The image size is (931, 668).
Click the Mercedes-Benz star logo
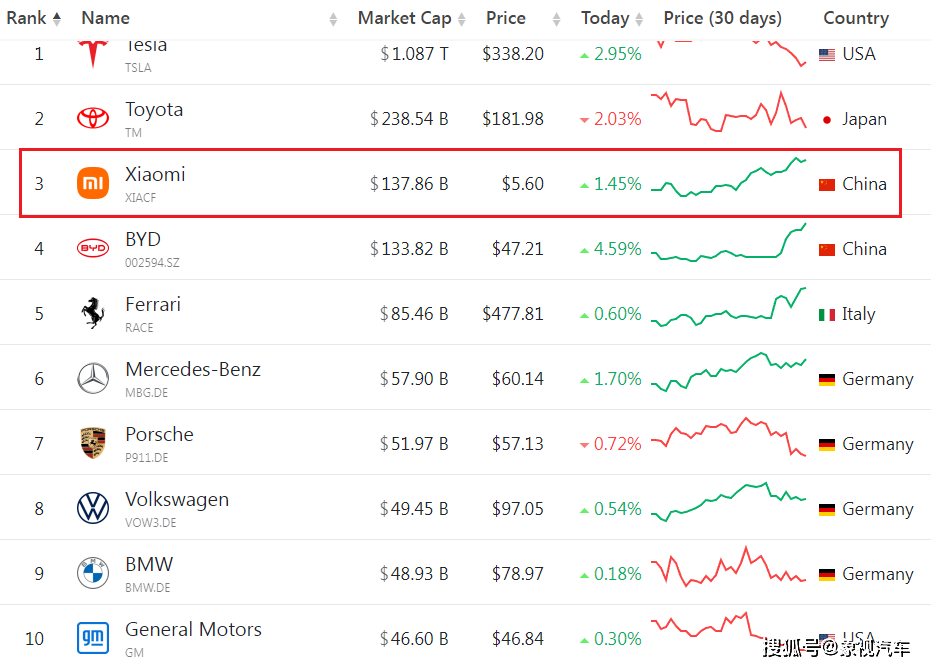point(93,378)
